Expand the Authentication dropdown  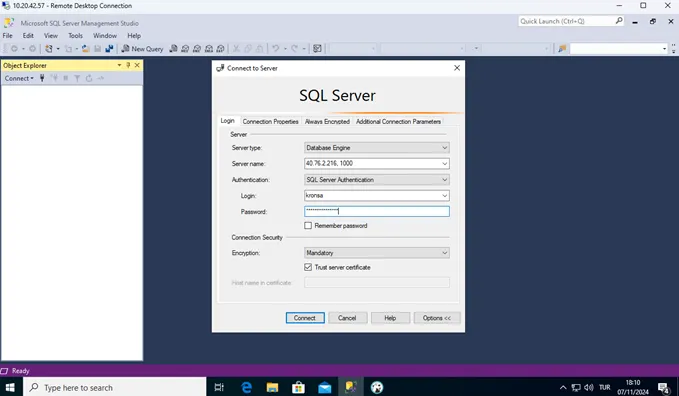coord(444,180)
